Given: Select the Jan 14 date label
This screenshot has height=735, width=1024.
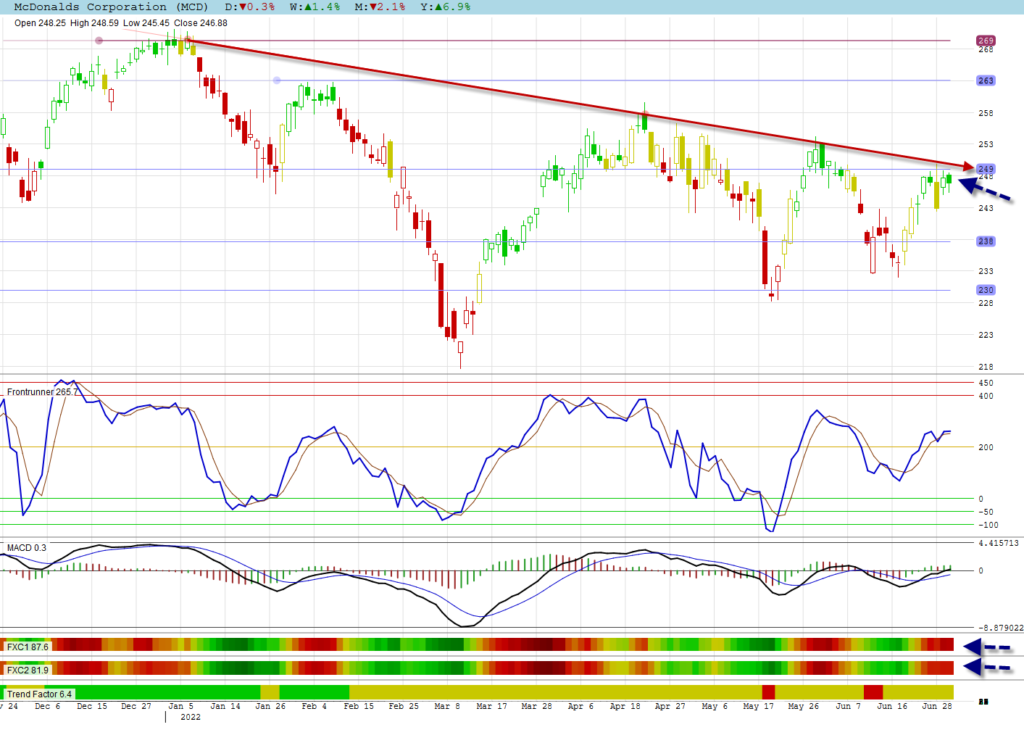Looking at the screenshot, I should pyautogui.click(x=225, y=706).
